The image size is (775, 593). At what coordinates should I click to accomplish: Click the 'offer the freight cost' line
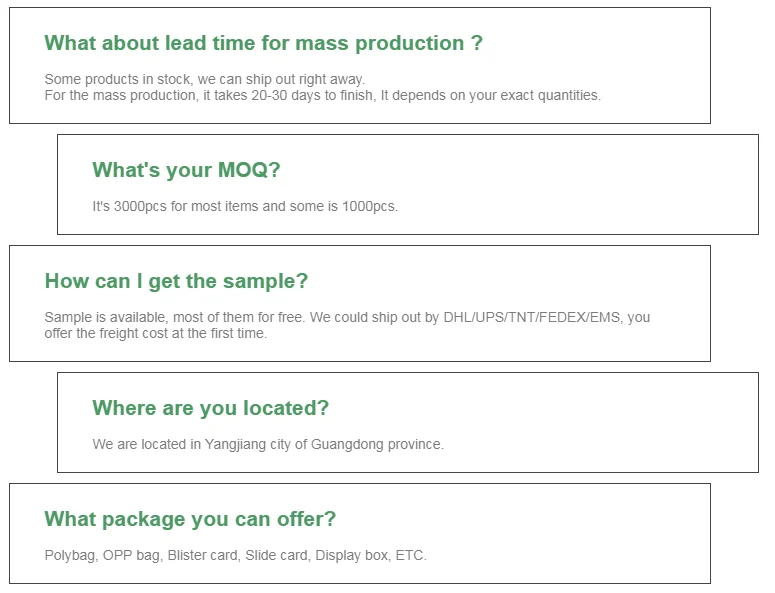click(x=155, y=334)
